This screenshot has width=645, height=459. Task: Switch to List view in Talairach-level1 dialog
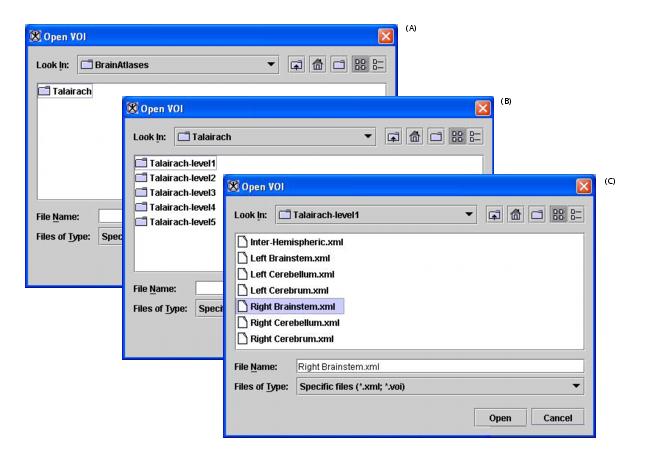(x=556, y=215)
